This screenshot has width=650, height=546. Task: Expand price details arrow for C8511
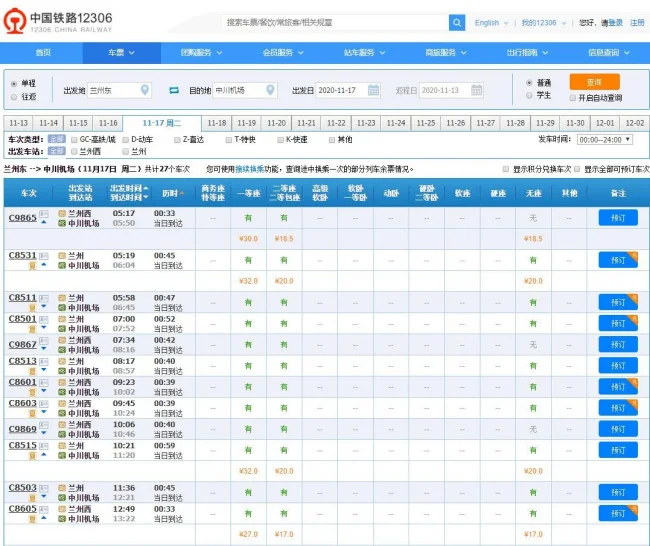point(44,307)
